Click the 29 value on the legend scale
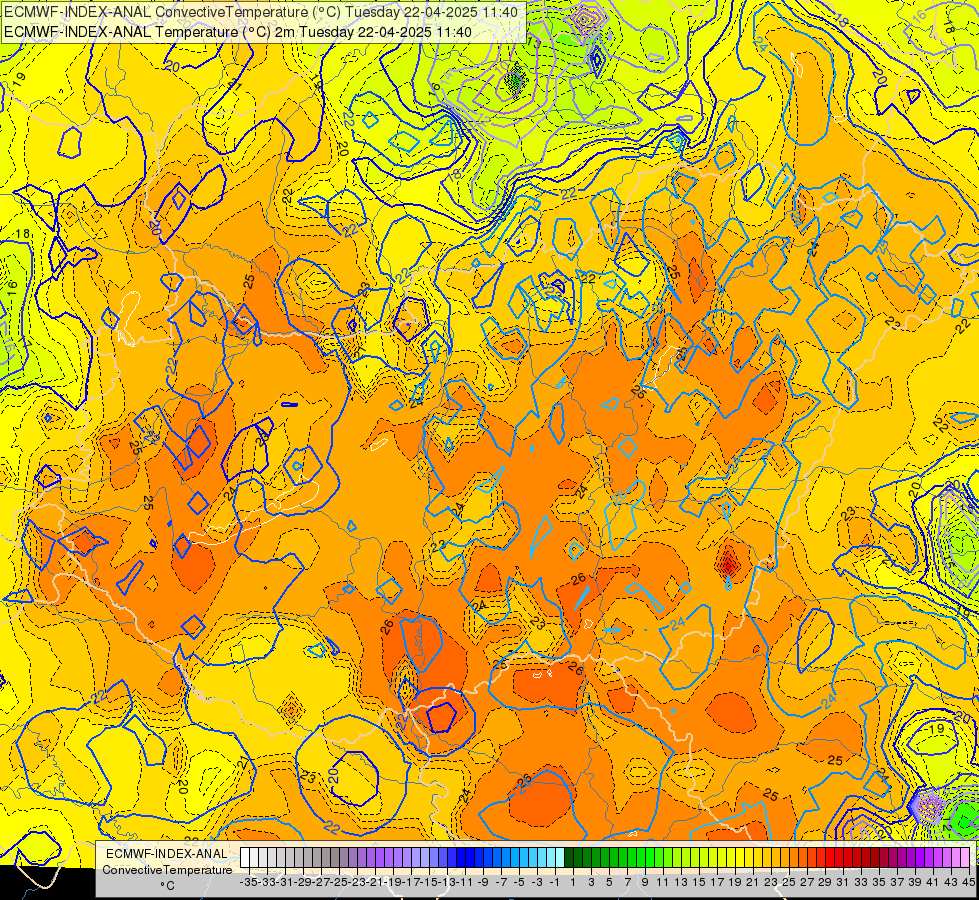Screen dimensions: 979x900 tap(825, 882)
